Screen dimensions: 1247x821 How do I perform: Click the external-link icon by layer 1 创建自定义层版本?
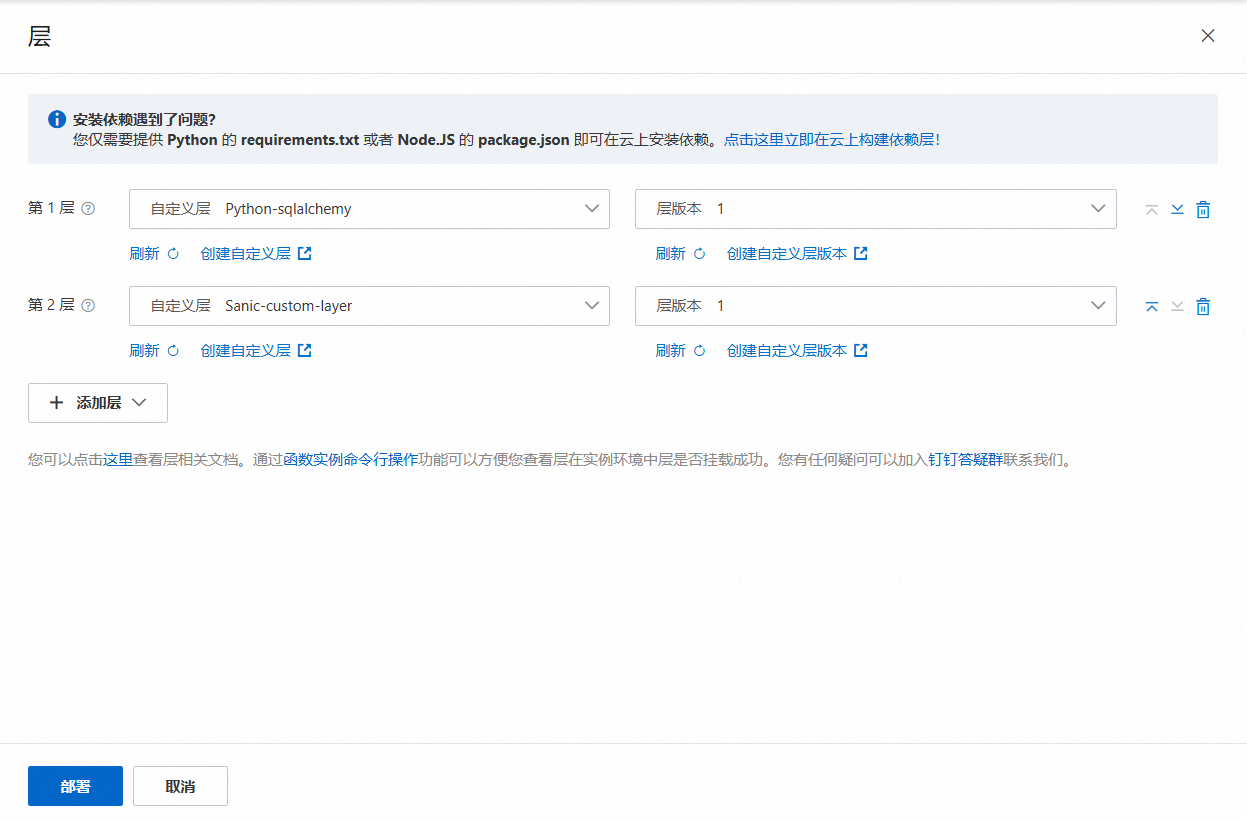point(860,254)
